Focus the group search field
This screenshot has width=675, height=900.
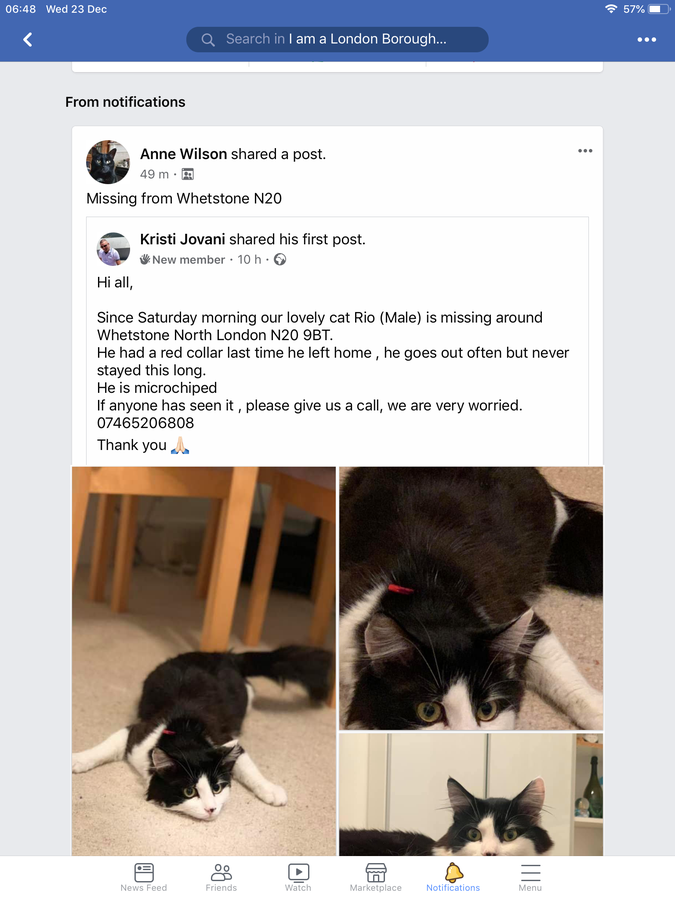338,39
